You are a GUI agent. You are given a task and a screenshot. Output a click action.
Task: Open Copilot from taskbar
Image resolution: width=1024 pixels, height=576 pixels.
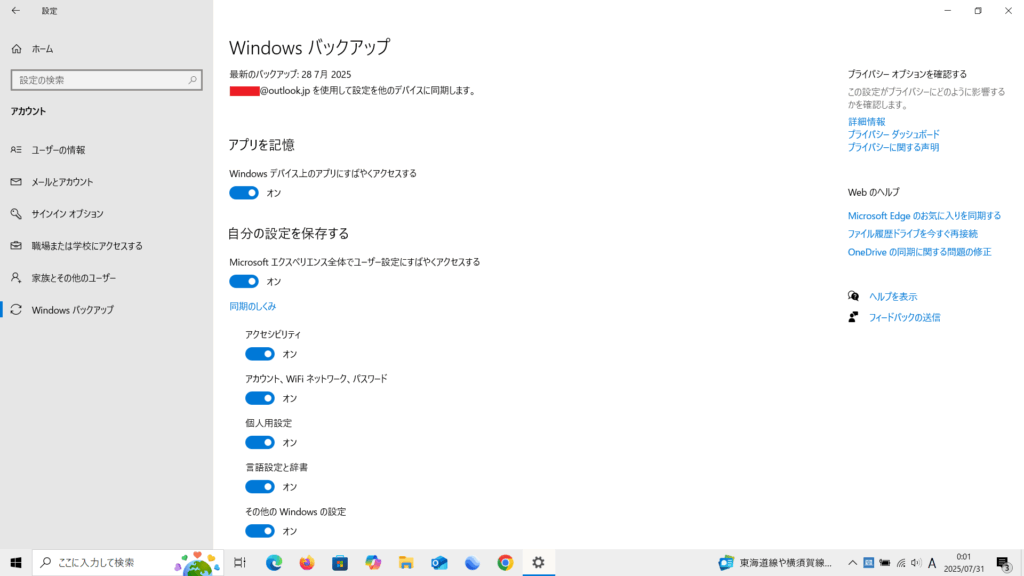click(x=373, y=562)
